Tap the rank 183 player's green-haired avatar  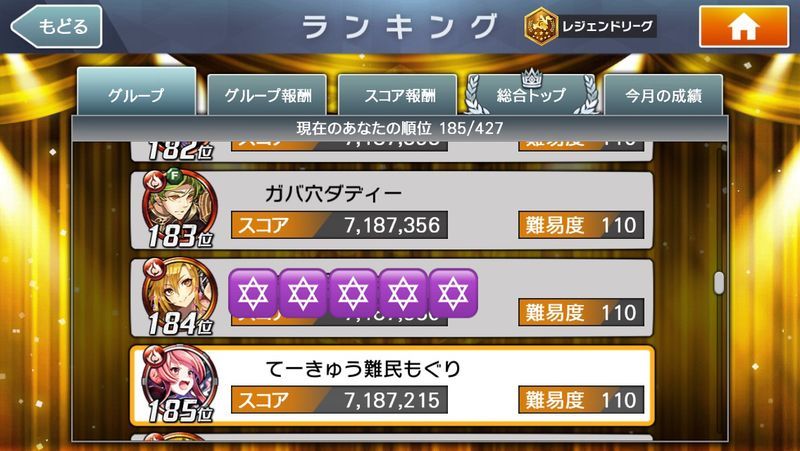tap(180, 206)
